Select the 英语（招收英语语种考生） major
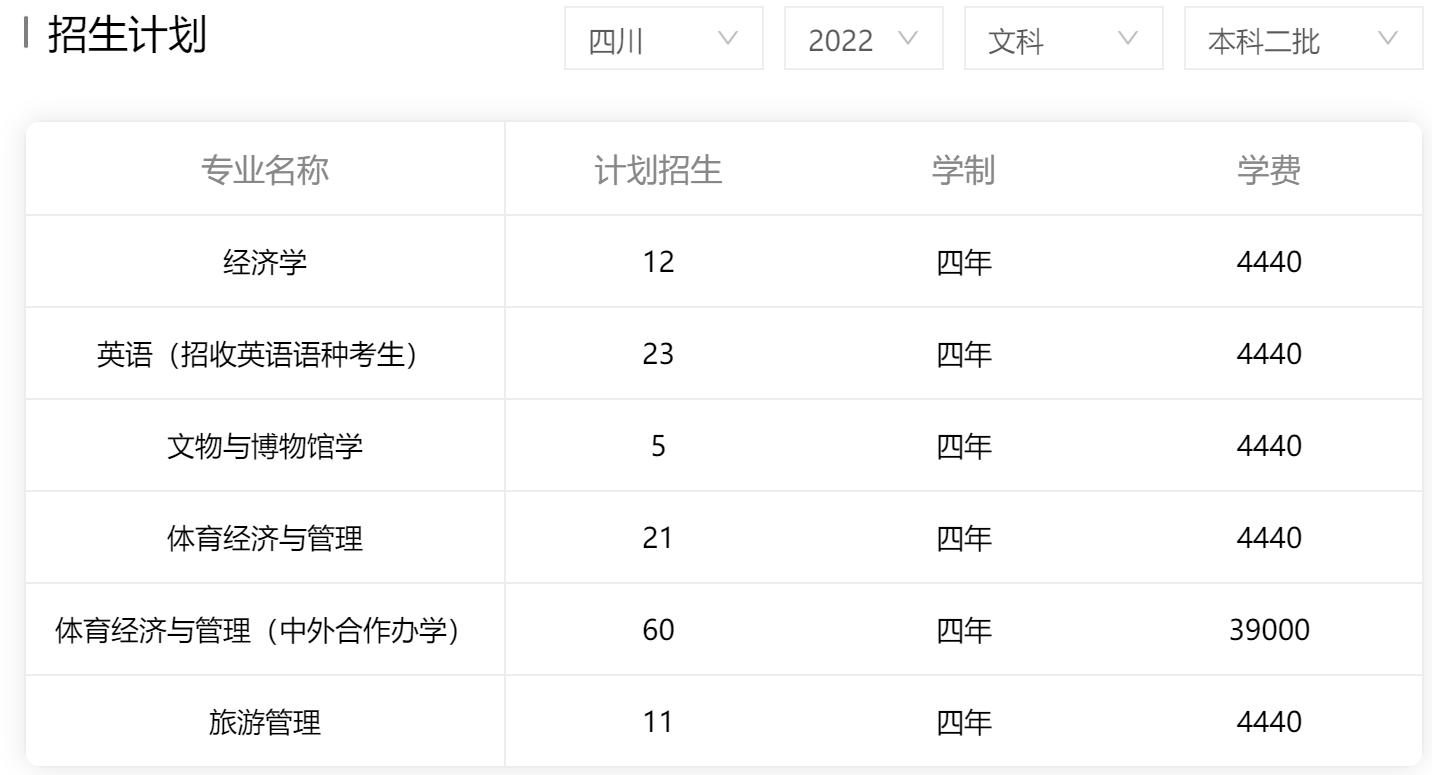Viewport: 1432px width, 775px height. [x=257, y=354]
